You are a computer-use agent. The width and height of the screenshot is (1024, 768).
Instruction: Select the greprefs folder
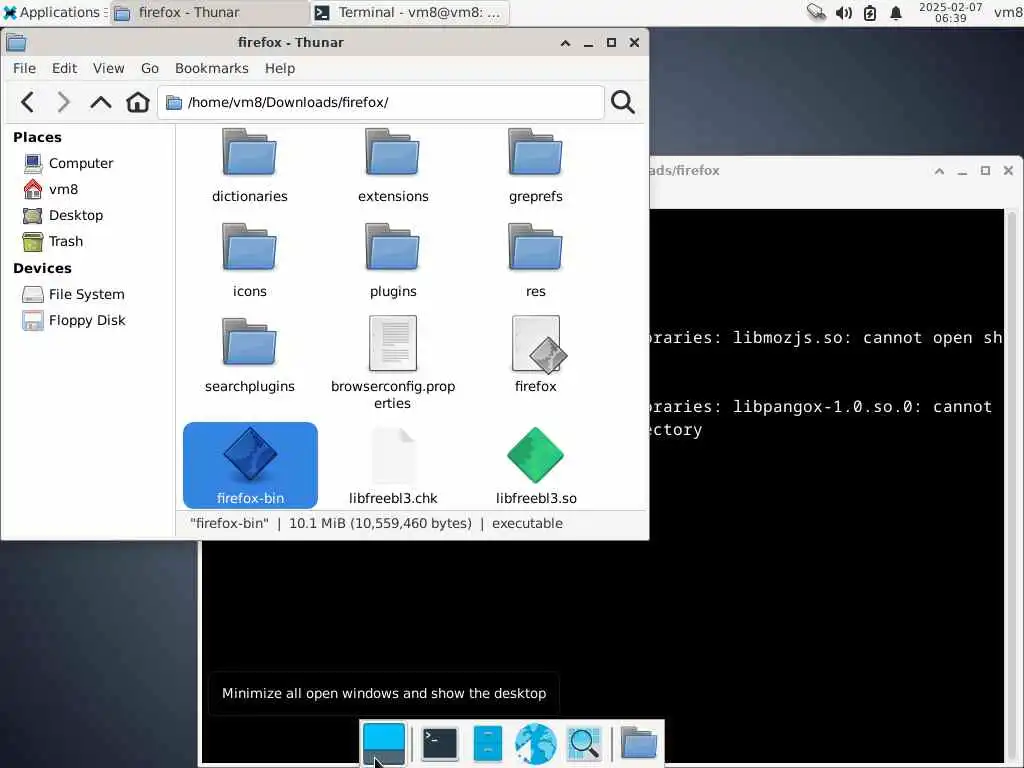pyautogui.click(x=536, y=167)
